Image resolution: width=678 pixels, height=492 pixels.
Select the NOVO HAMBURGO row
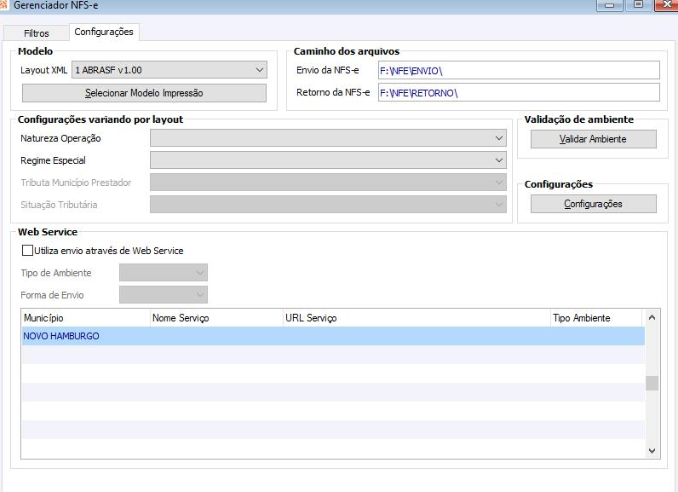333,336
